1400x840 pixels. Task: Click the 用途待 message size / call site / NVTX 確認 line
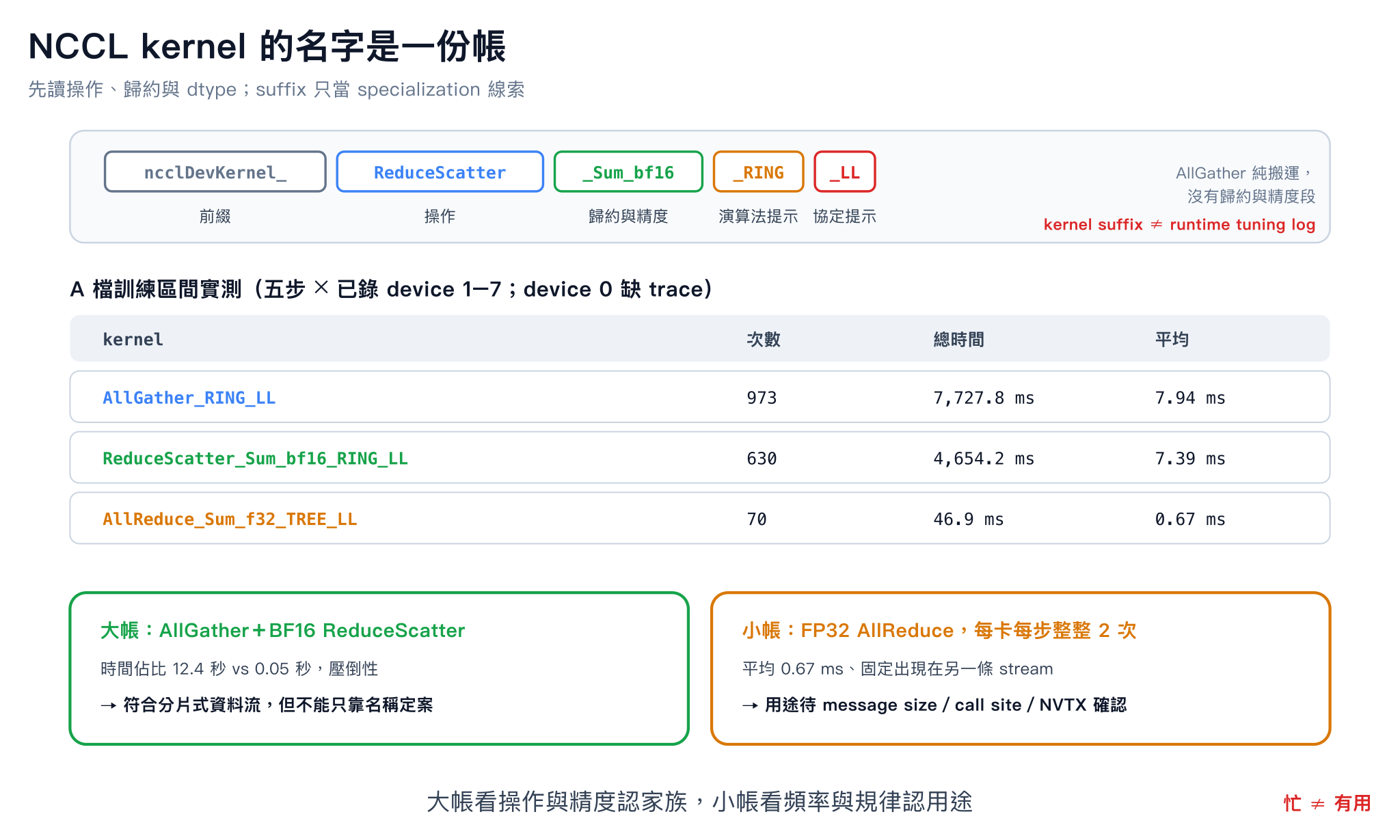click(x=934, y=705)
